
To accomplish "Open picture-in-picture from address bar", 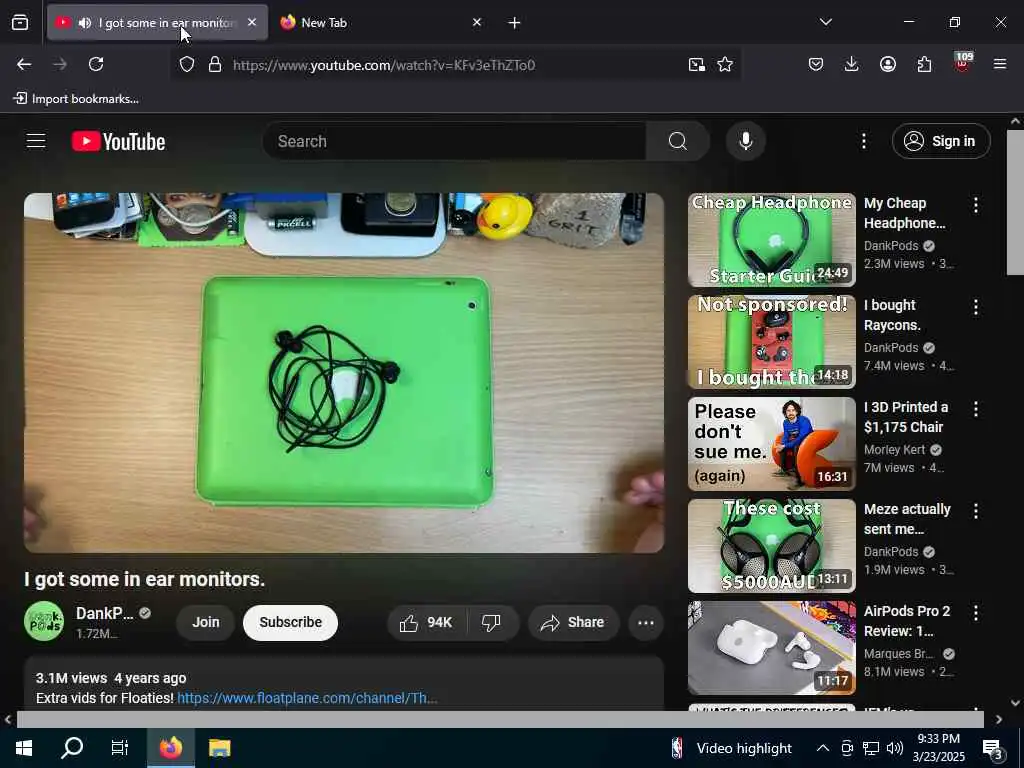I will coord(697,65).
